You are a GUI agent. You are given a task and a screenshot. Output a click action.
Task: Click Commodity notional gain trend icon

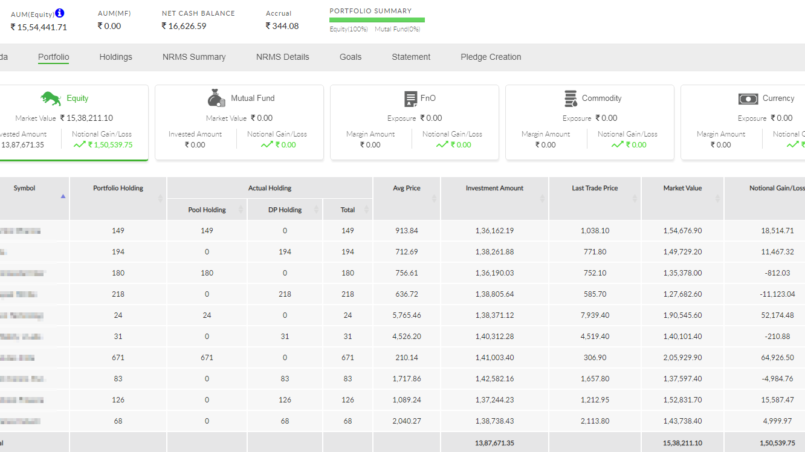pos(617,145)
